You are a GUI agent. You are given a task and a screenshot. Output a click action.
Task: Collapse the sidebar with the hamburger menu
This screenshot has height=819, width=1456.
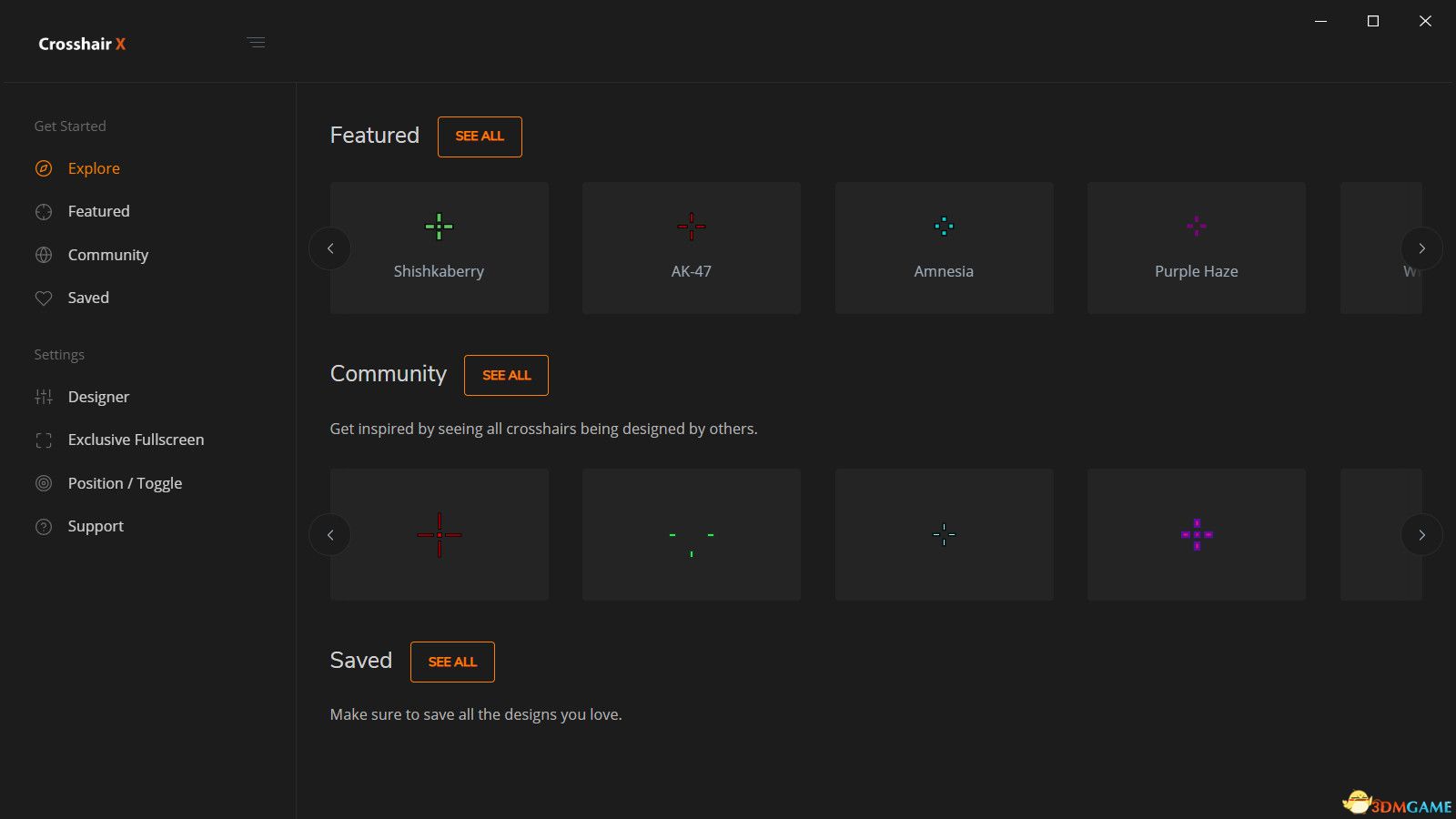[x=256, y=43]
